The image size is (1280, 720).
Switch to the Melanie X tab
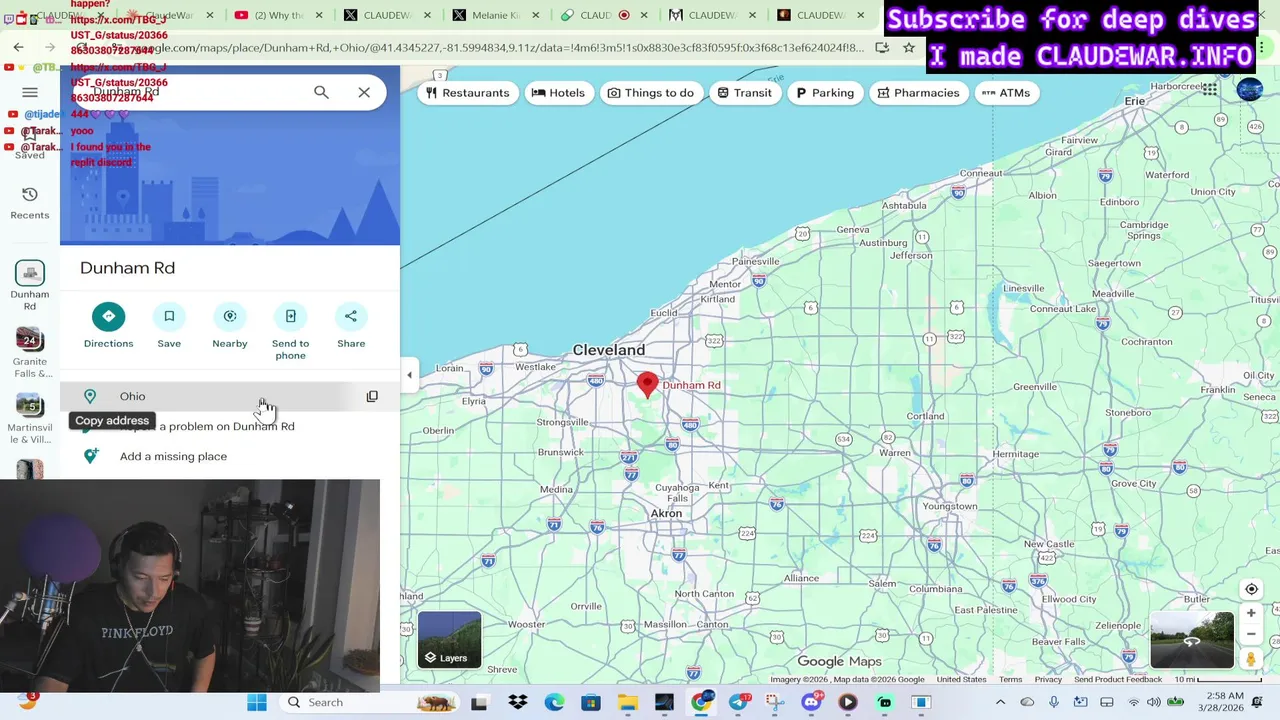[495, 15]
